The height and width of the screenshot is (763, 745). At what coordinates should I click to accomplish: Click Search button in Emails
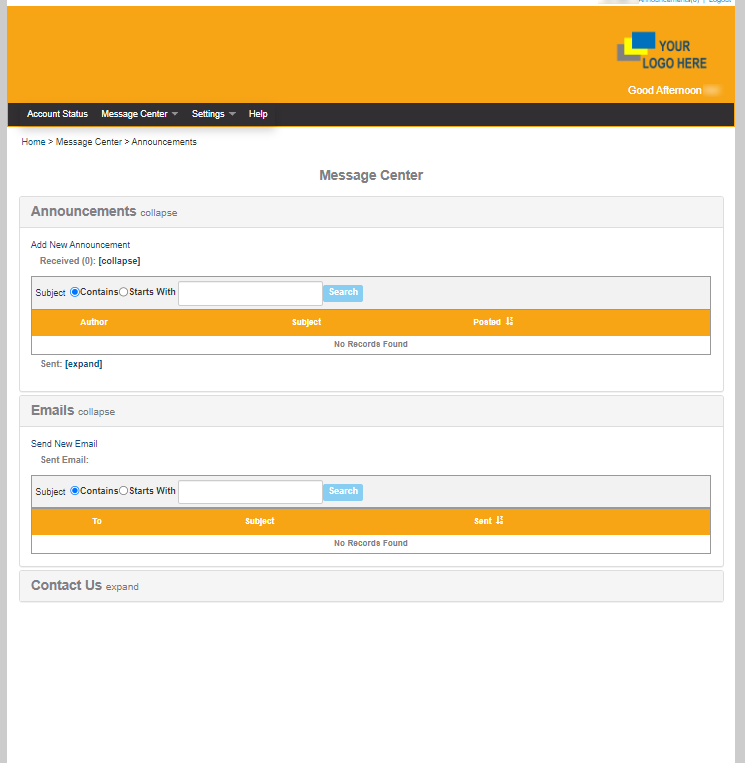tap(343, 492)
